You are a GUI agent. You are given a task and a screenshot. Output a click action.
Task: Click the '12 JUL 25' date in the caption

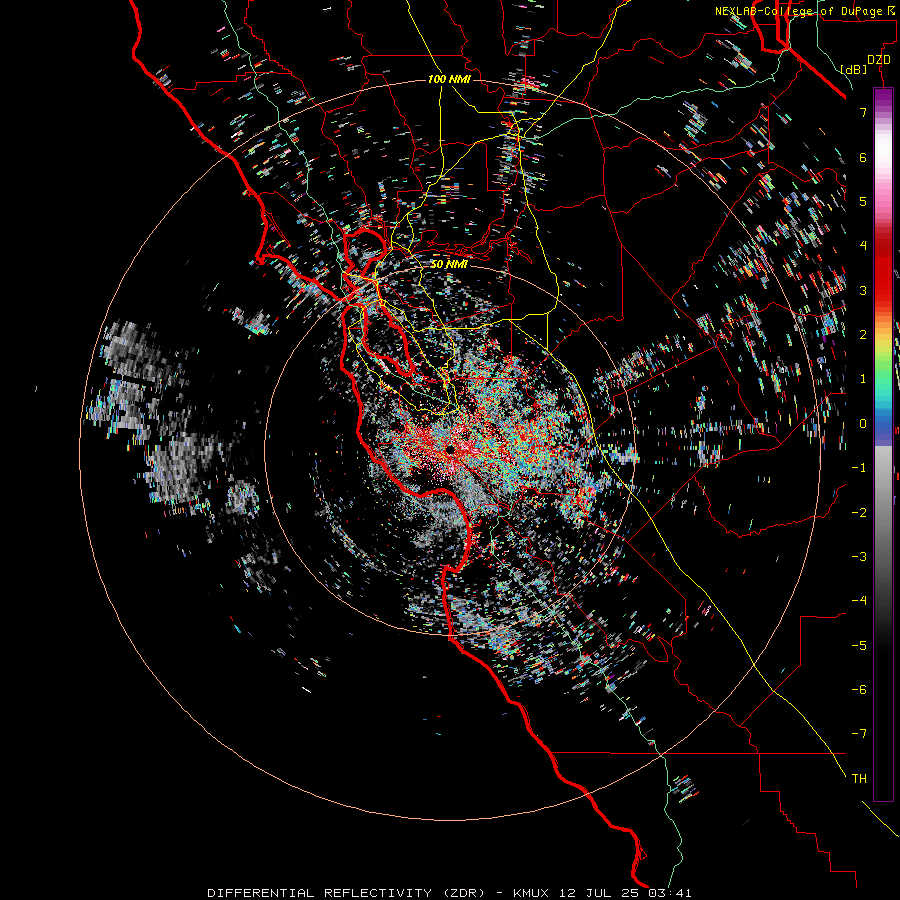[x=599, y=893]
